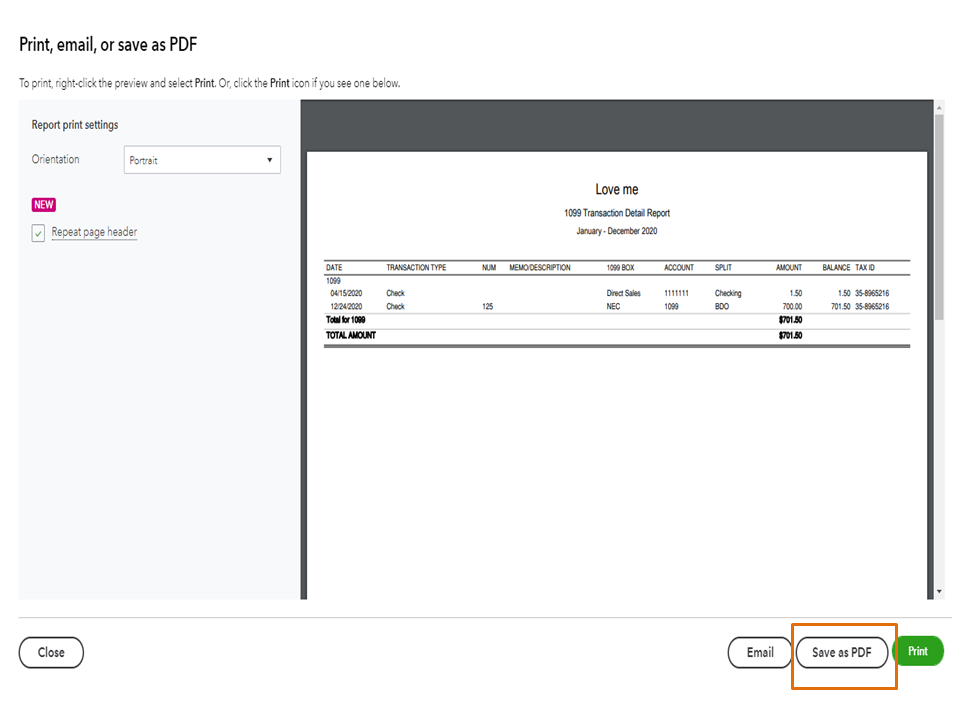Click the 'Report print settings' heading
Viewport: 960px width, 720px height.
[x=75, y=125]
